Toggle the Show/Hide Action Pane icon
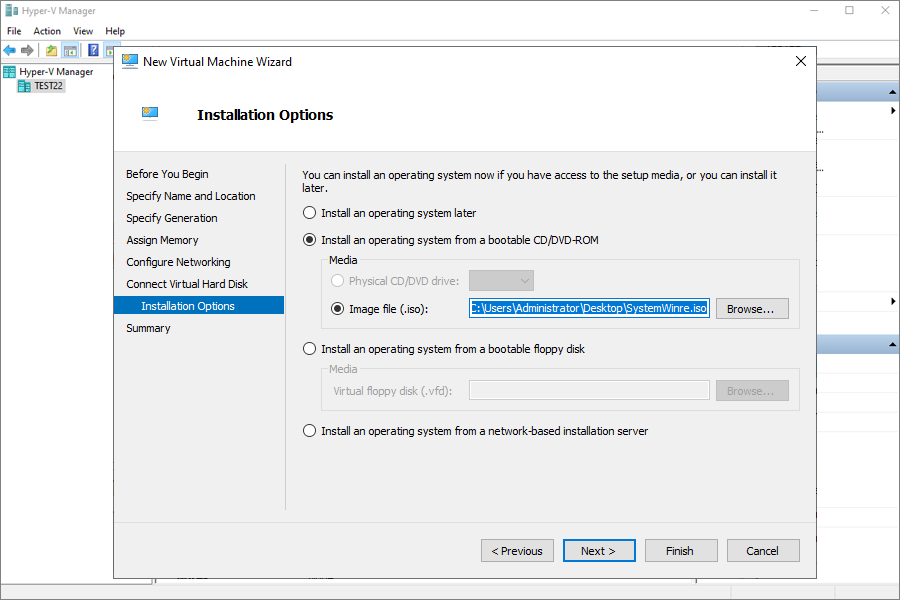 [111, 51]
